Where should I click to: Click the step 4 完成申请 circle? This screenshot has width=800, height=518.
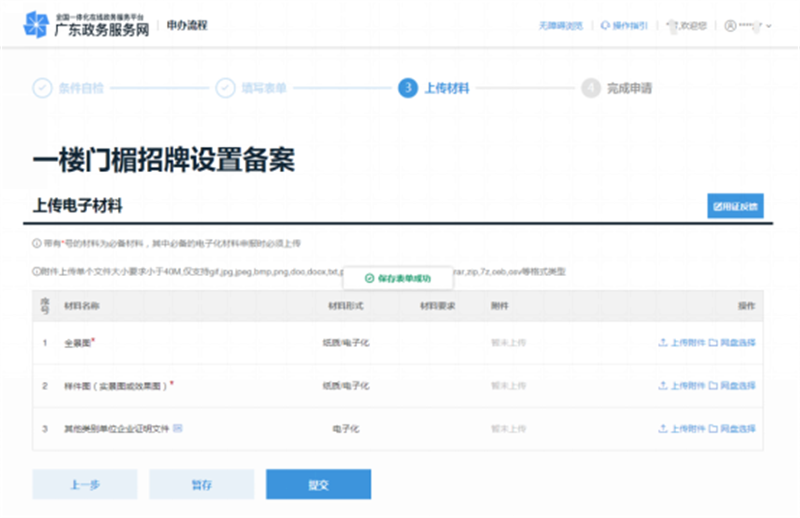point(591,88)
